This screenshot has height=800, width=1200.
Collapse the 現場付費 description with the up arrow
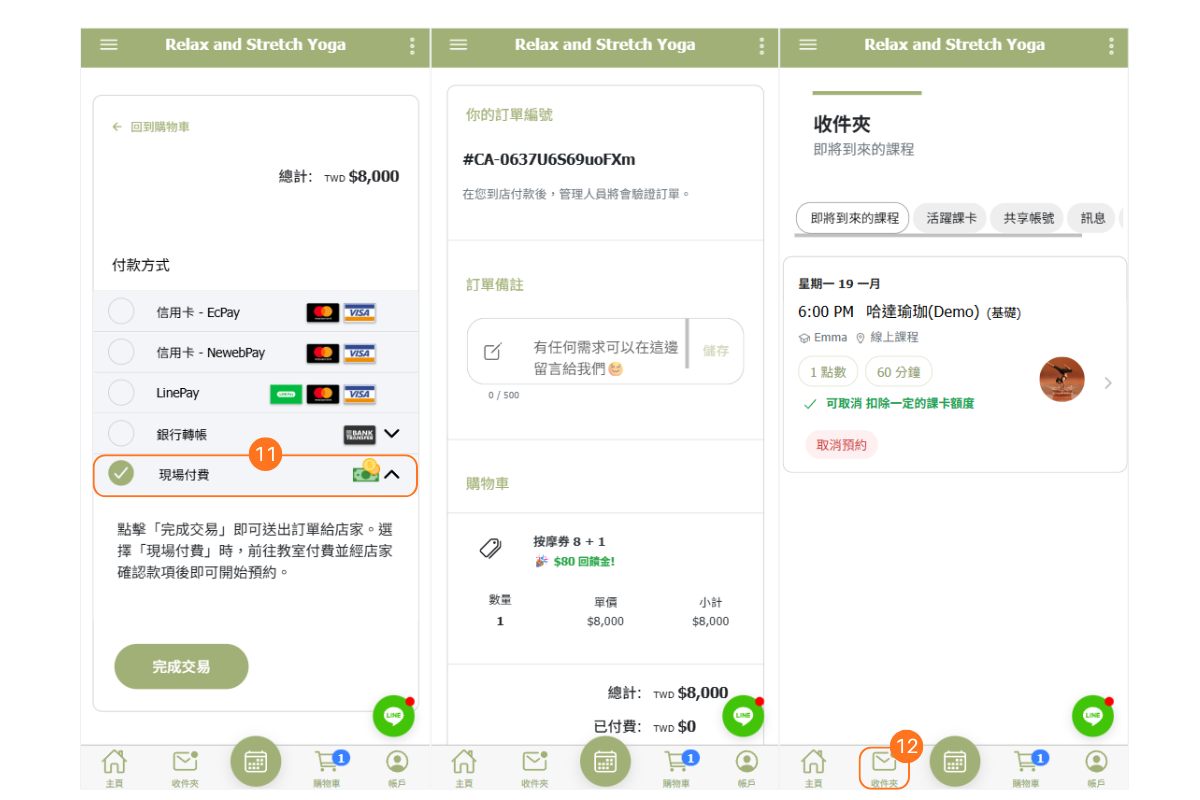[392, 475]
